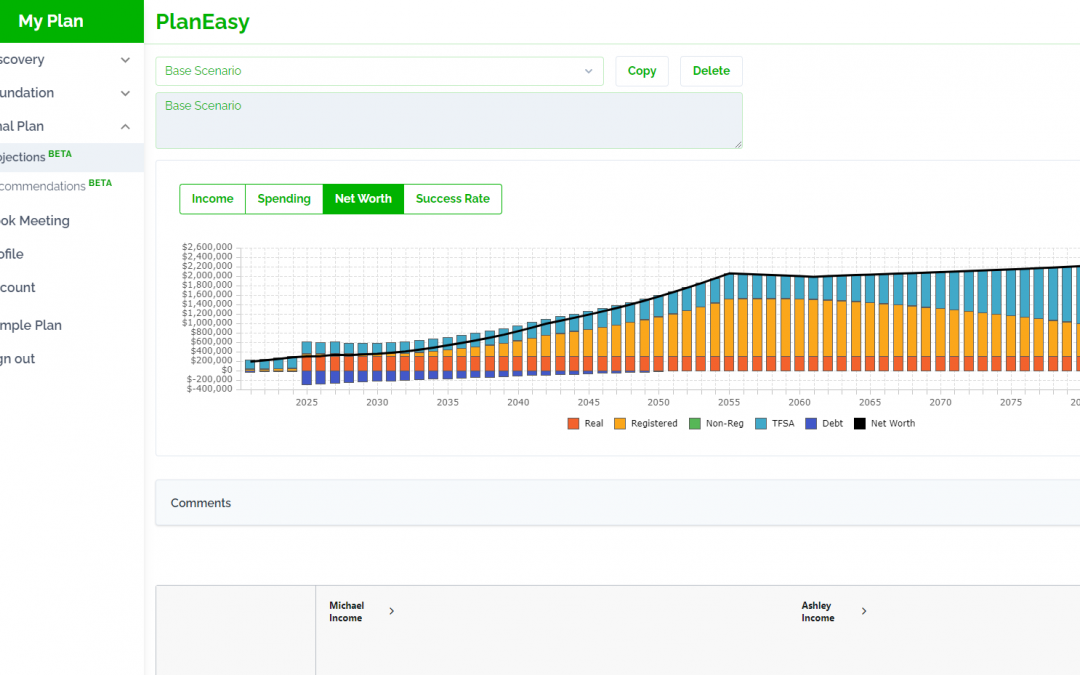Screen dimensions: 1080x675
Task: Click the $2,600,000 axis label
Action: [207, 247]
